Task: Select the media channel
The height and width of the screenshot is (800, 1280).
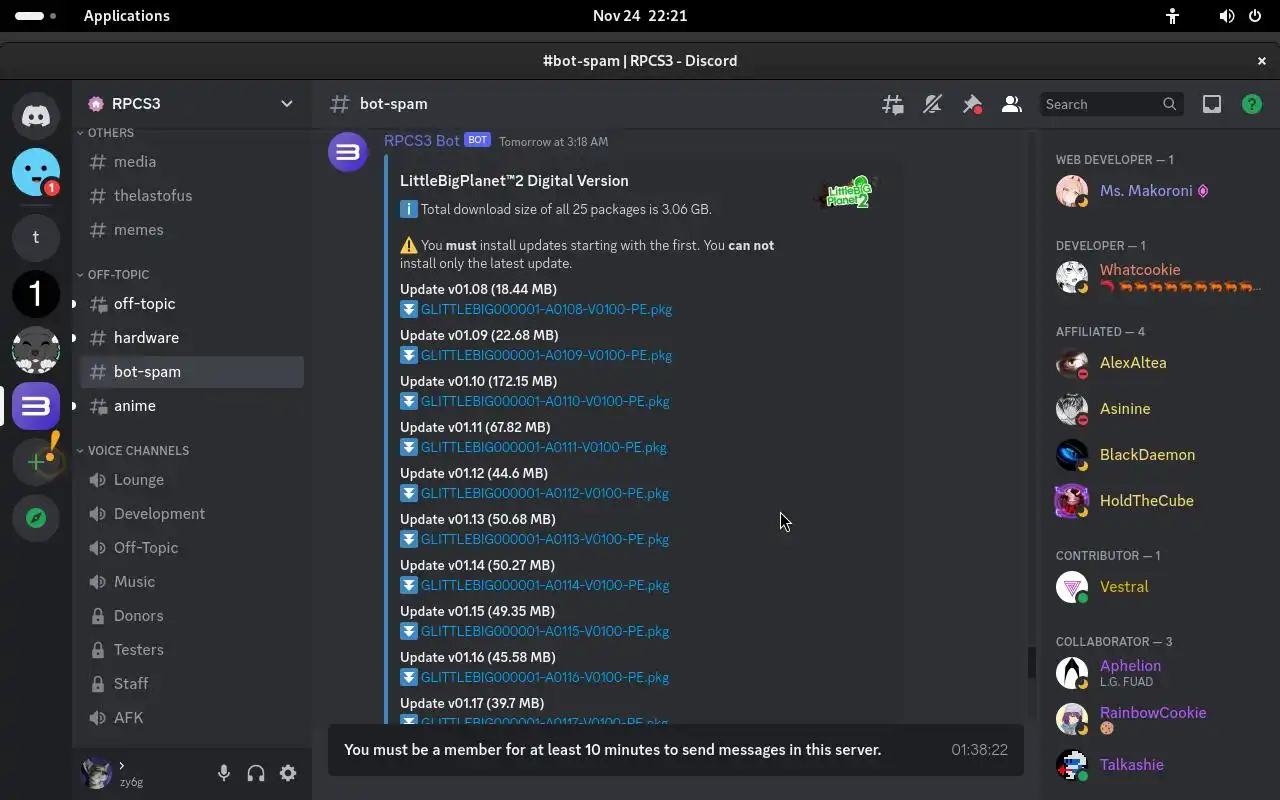Action: click(192, 162)
